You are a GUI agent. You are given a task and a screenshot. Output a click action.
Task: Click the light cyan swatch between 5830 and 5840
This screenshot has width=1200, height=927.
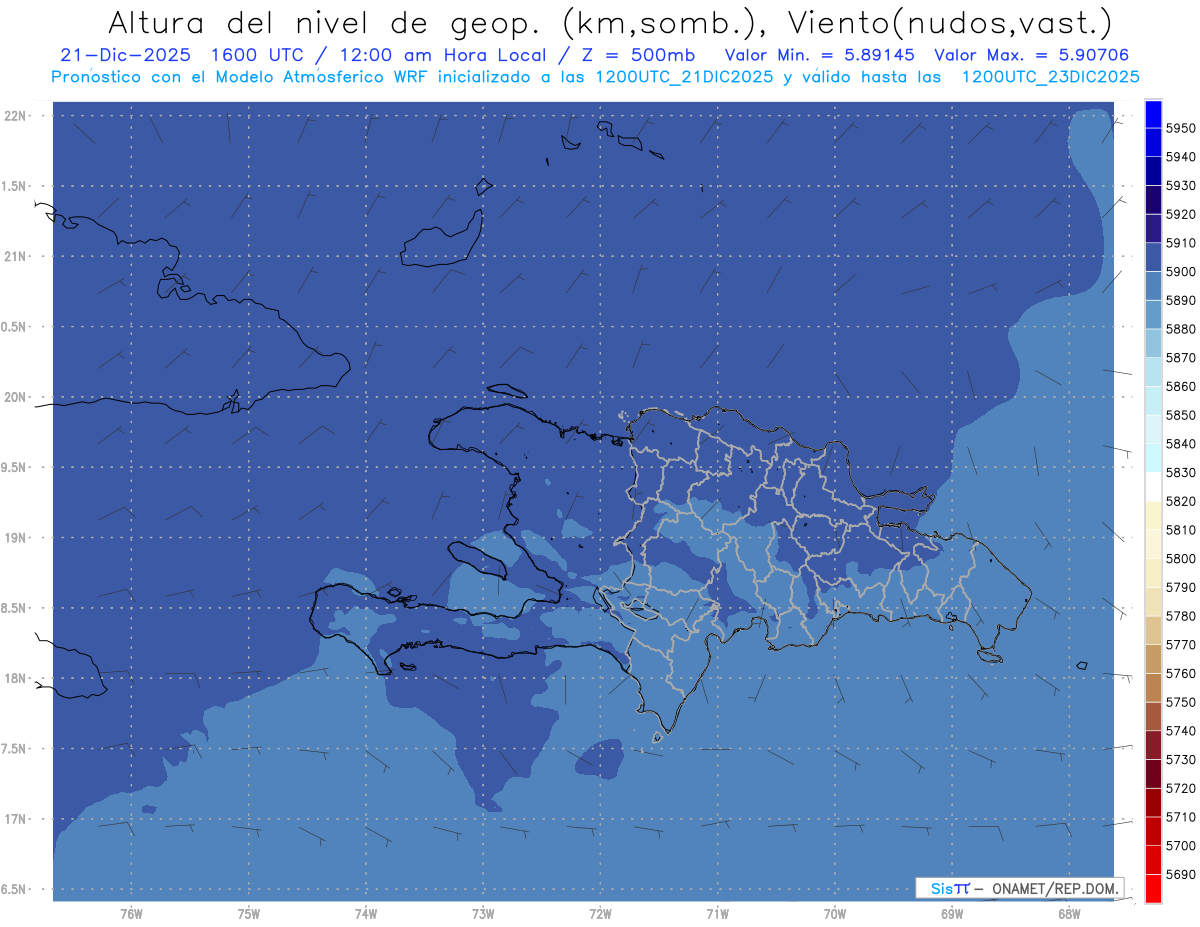point(1153,458)
